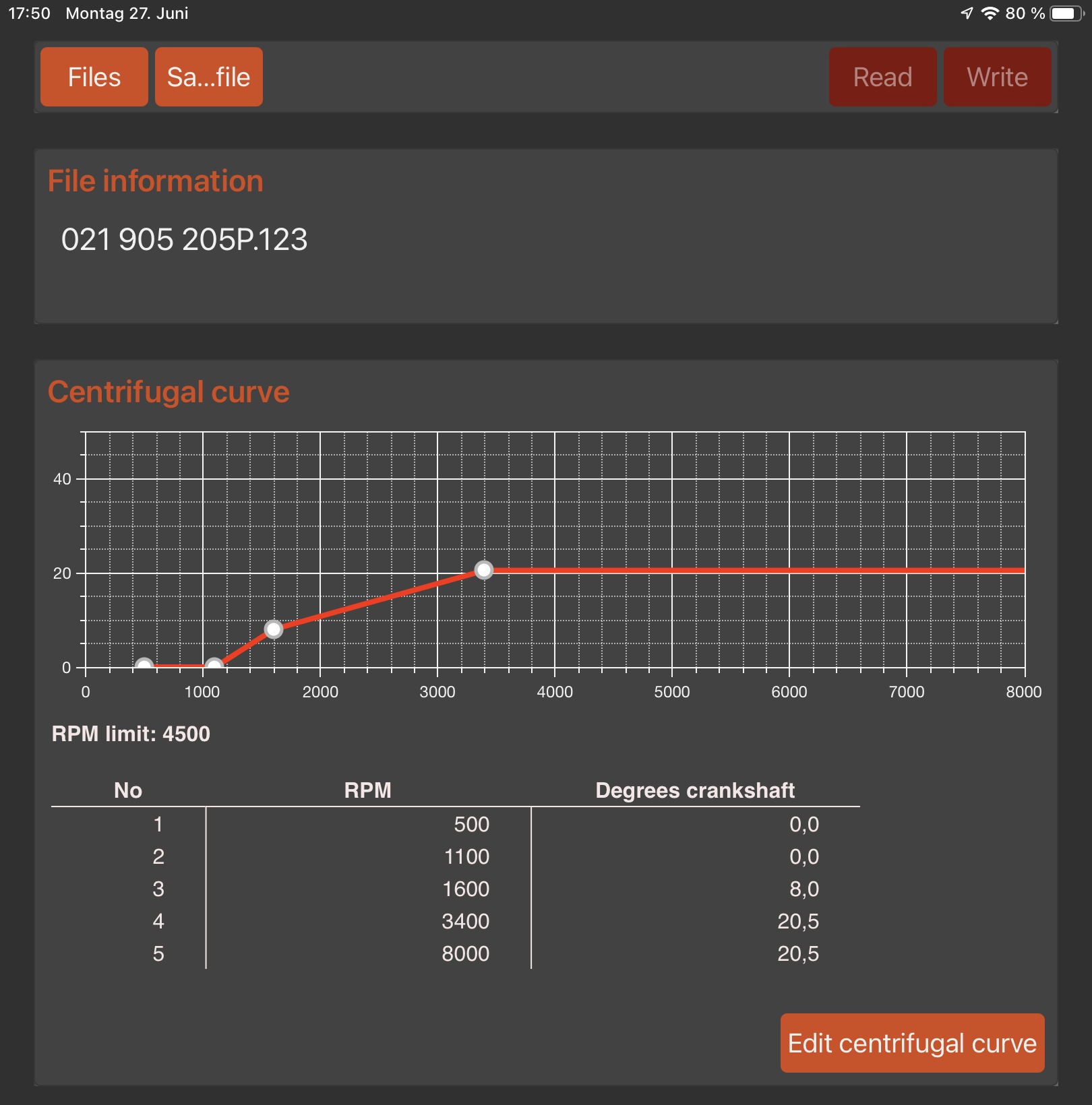Tap the file name 021 905 205P.123
The height and width of the screenshot is (1105, 1092).
(184, 240)
